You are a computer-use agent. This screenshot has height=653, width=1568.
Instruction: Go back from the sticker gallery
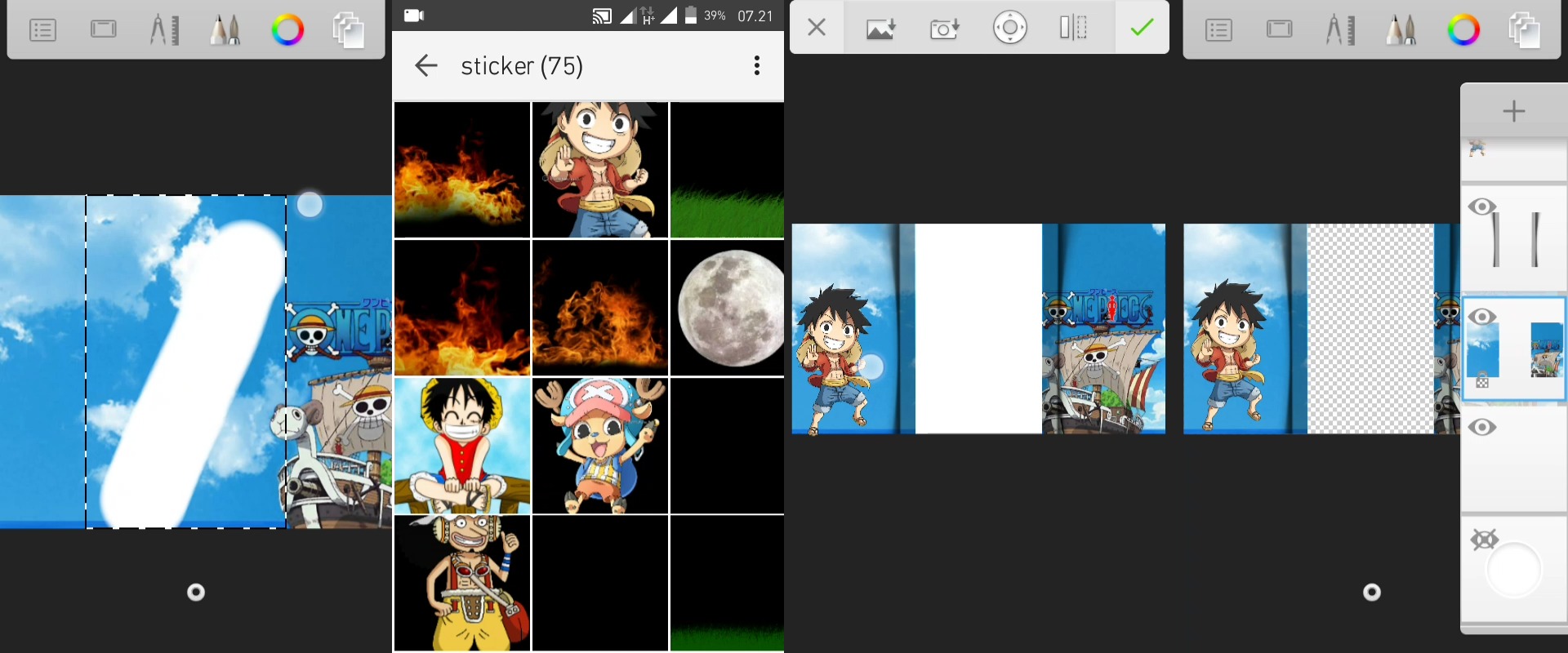pyautogui.click(x=425, y=65)
